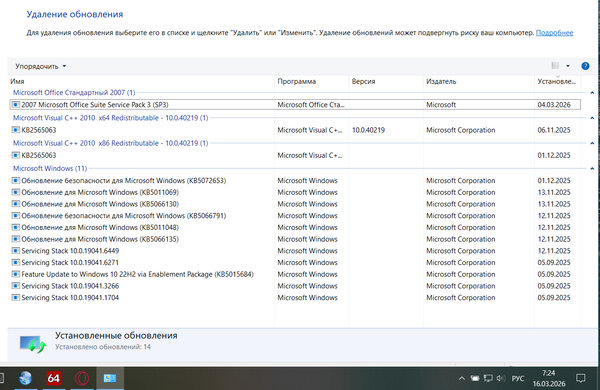Click install date 04.03.2026

coord(554,104)
